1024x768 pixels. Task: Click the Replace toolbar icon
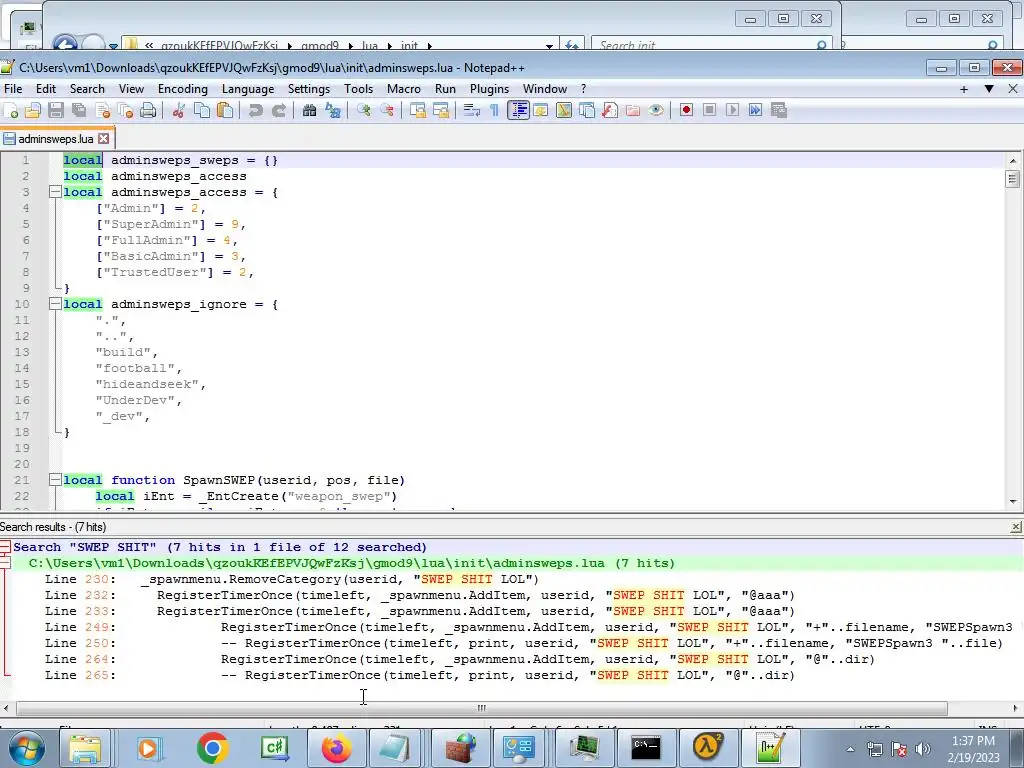click(x=333, y=110)
